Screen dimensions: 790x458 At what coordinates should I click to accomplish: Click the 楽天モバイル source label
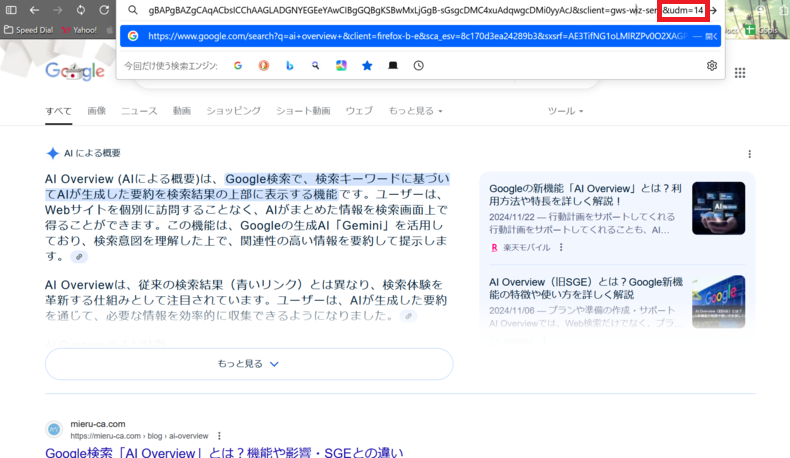coord(526,247)
